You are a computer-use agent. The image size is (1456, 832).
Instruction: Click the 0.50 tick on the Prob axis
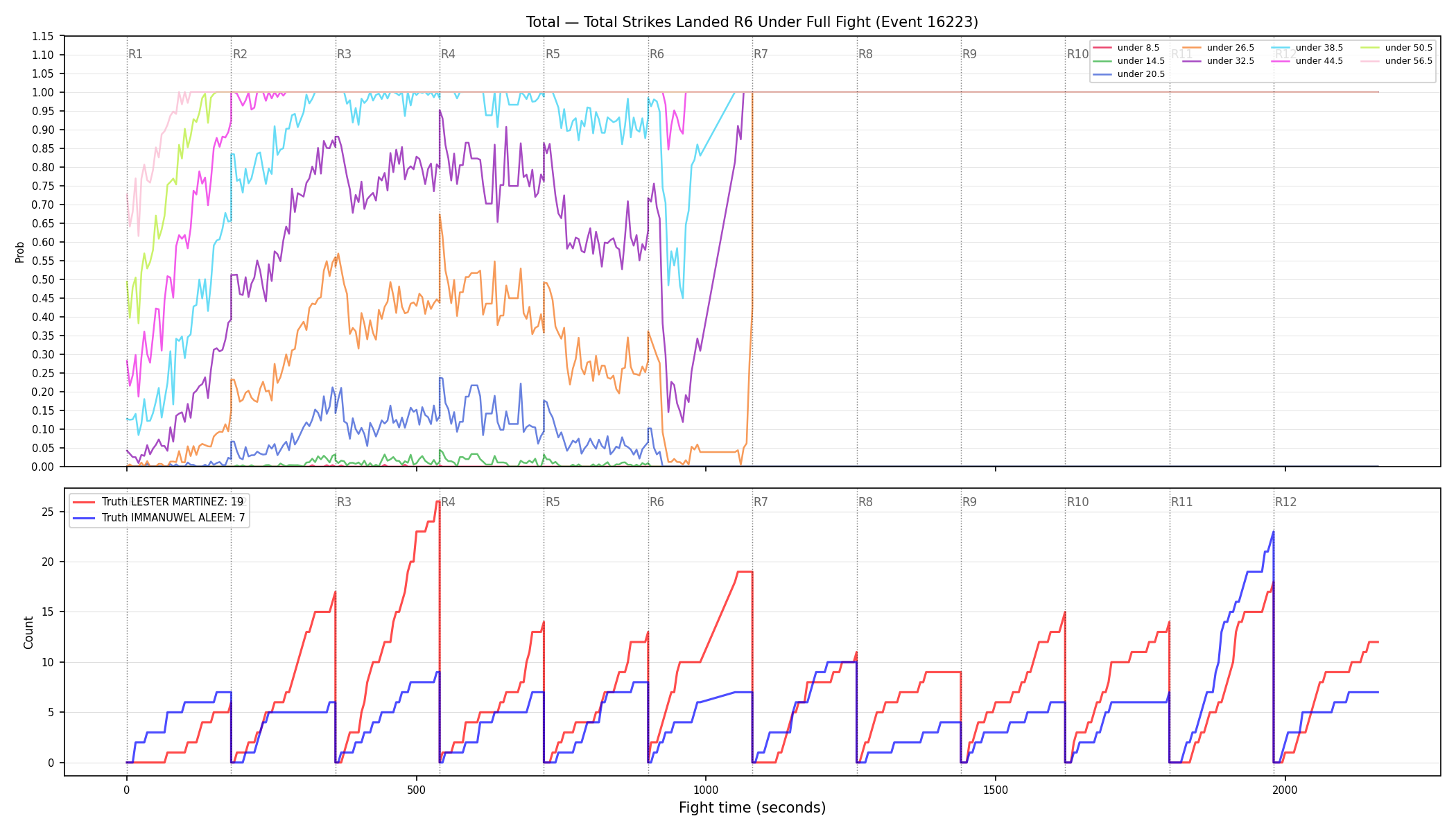pos(43,279)
